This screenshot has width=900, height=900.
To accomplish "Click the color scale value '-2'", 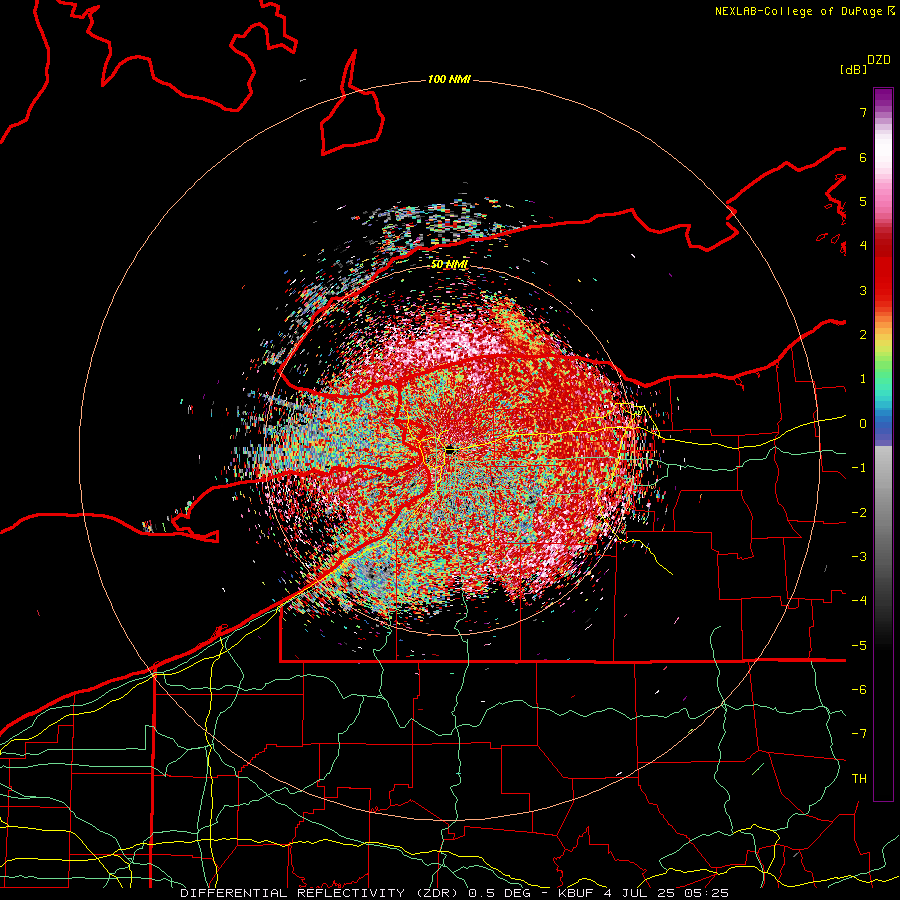I will tap(859, 513).
